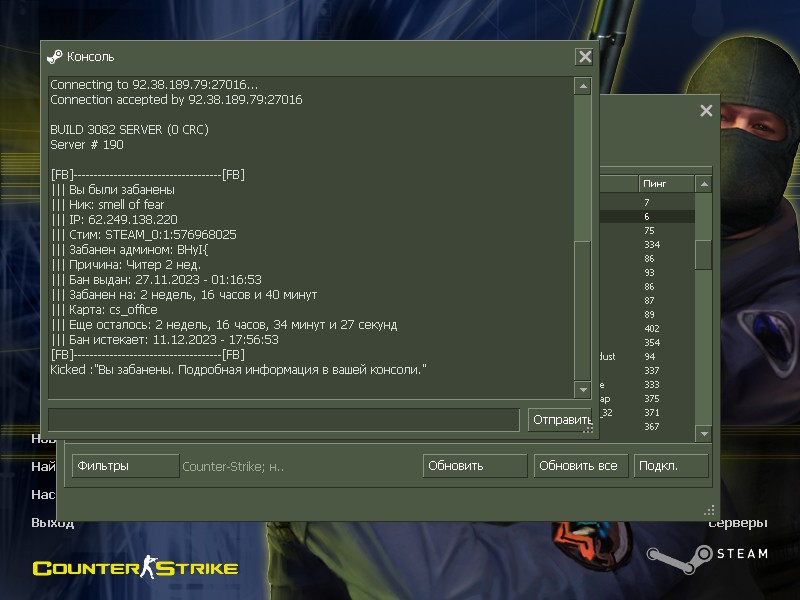Select server row with ping 402
This screenshot has height=600, width=800.
[647, 329]
